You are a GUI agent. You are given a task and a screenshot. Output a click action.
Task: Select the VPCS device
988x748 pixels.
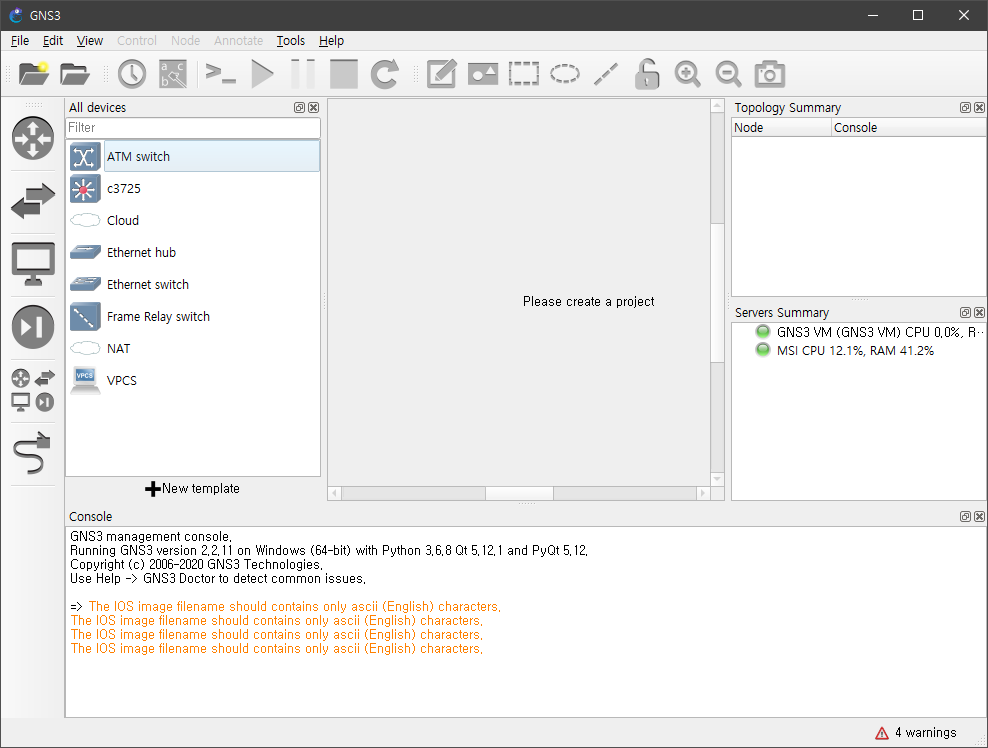point(193,381)
